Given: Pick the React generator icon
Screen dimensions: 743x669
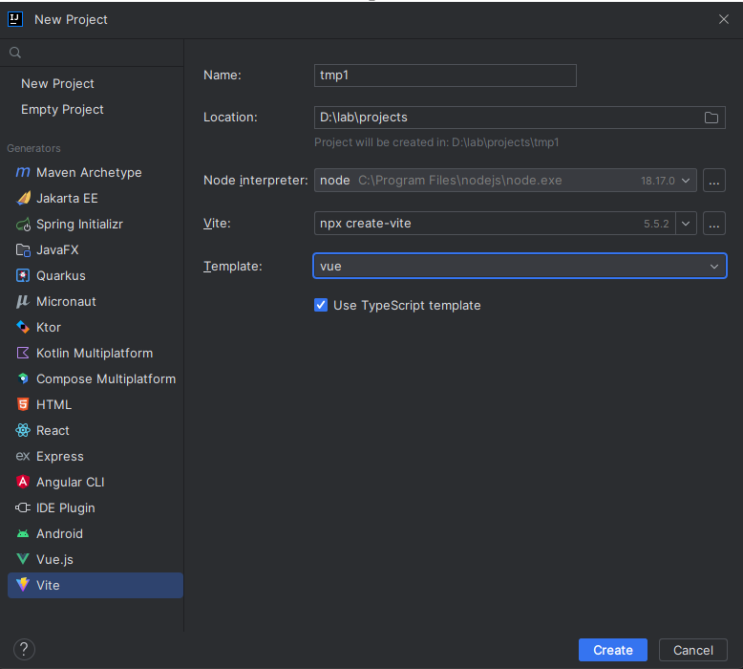Looking at the screenshot, I should click(23, 430).
